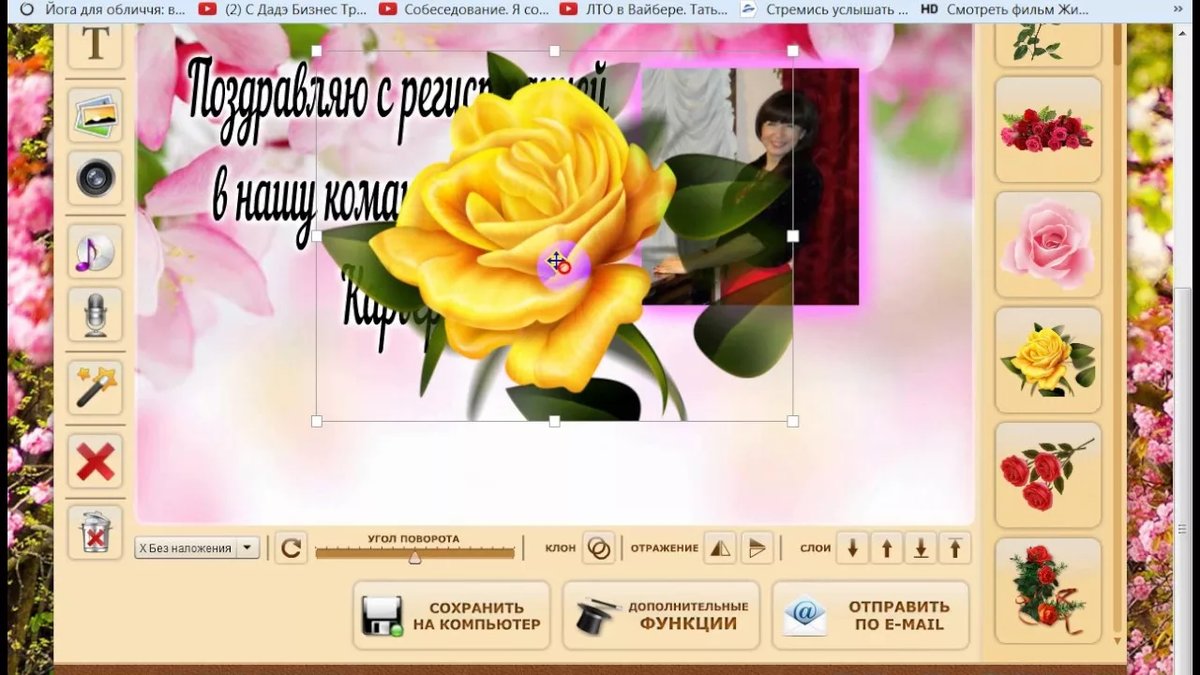Click the rotate reset circular arrow button
This screenshot has width=1200, height=675.
[291, 548]
